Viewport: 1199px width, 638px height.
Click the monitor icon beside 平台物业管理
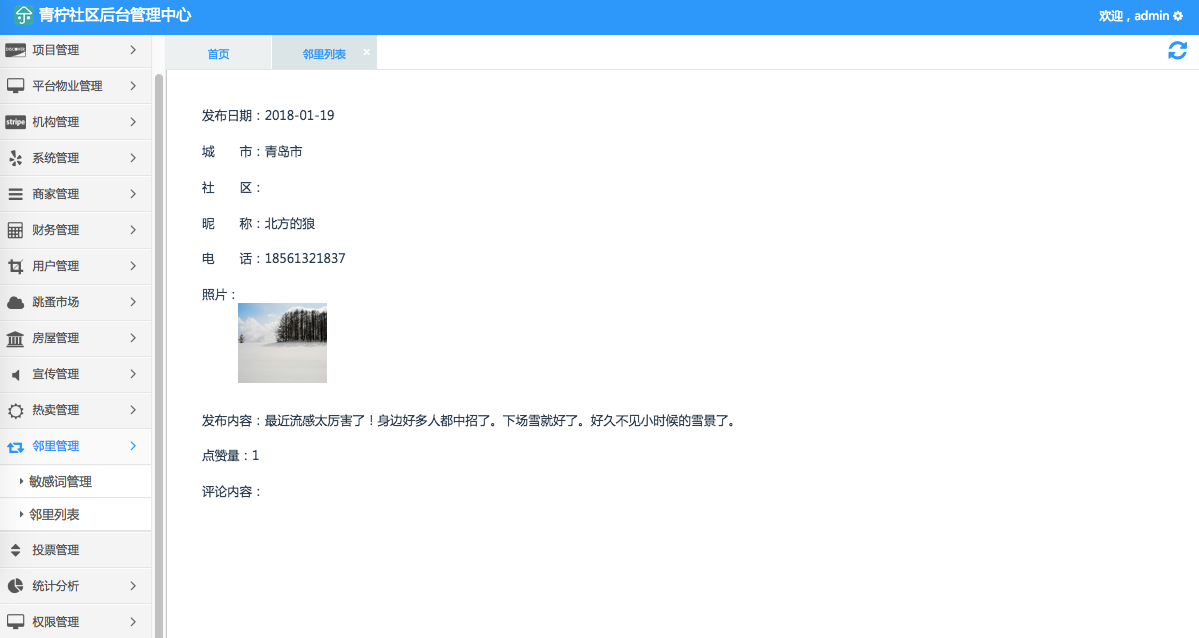[x=15, y=86]
